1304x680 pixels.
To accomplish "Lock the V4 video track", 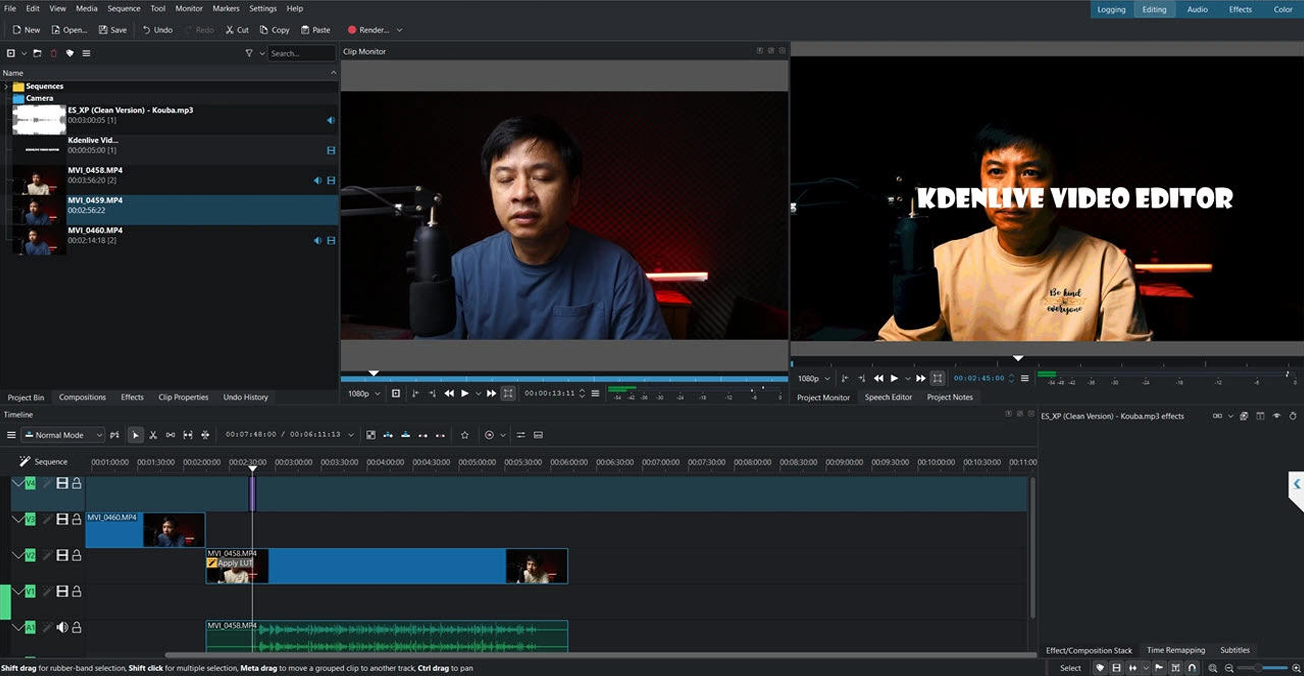I will (76, 483).
